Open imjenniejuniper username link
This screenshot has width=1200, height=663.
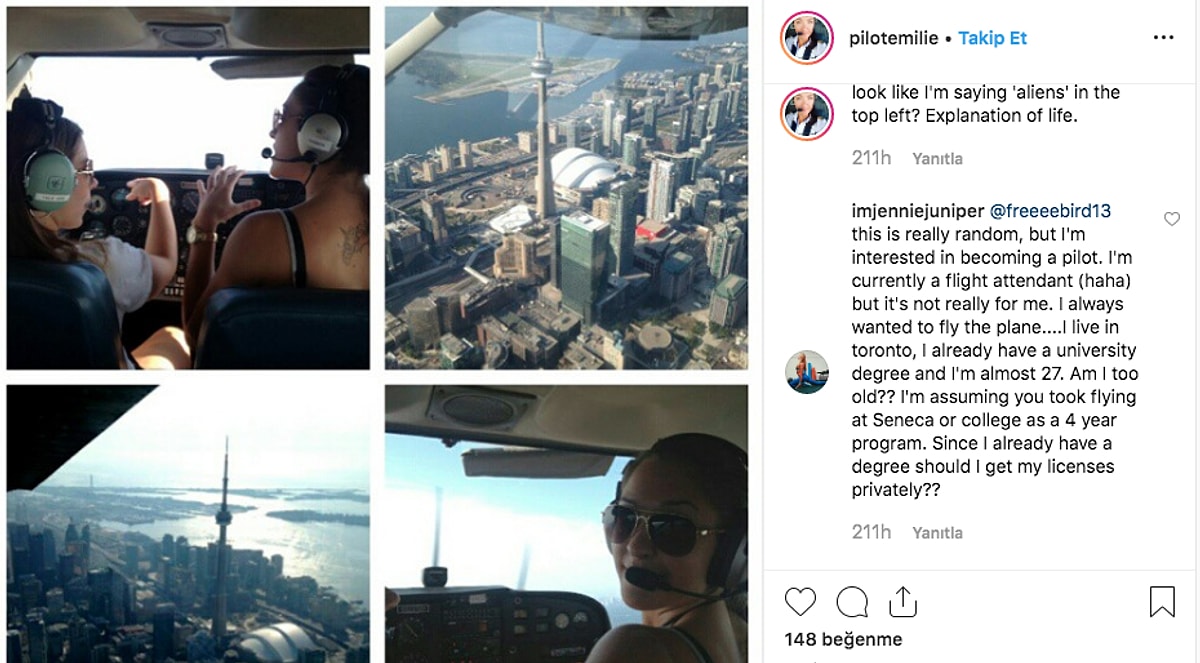click(x=918, y=211)
